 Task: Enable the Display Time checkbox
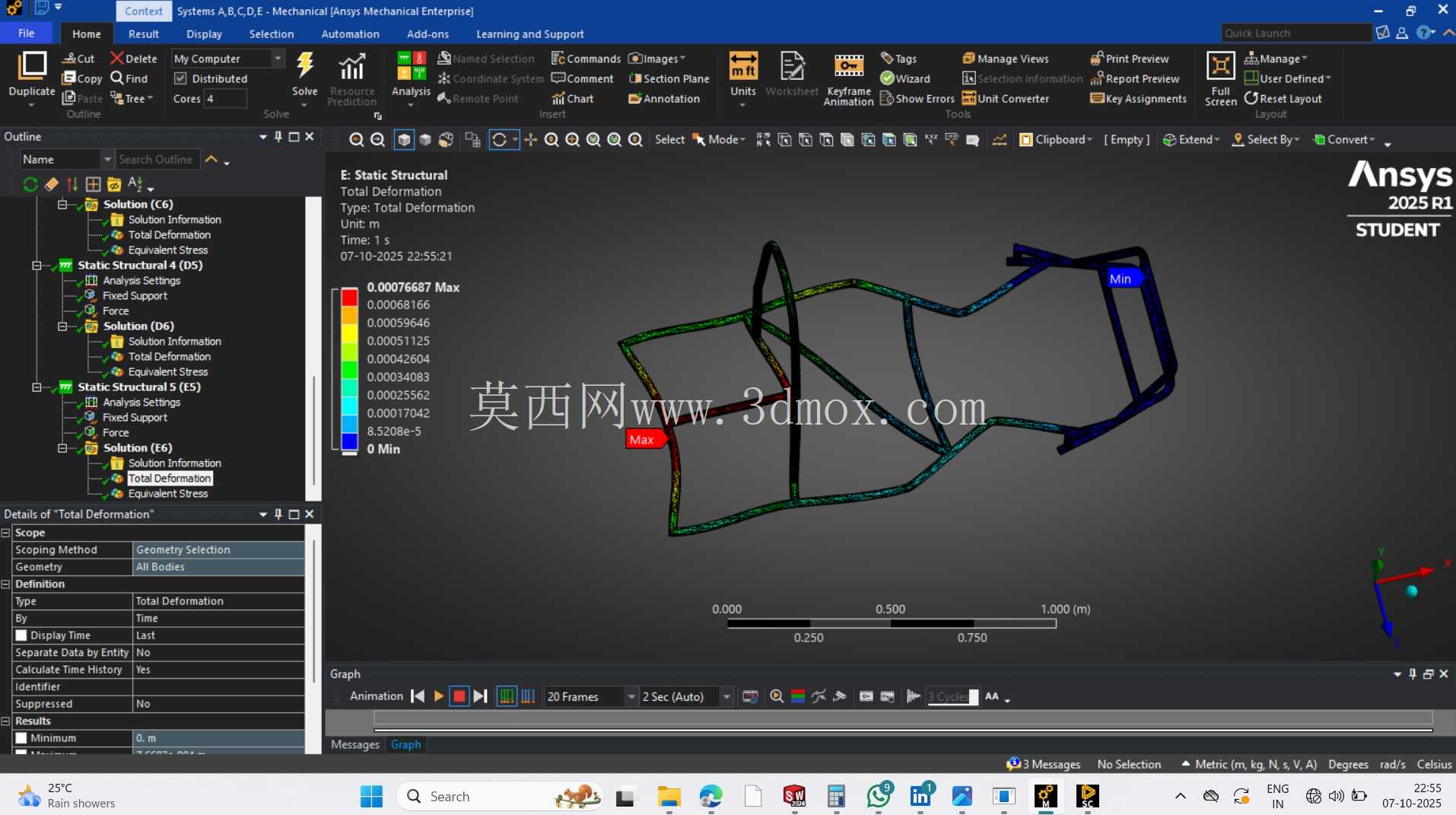[21, 635]
